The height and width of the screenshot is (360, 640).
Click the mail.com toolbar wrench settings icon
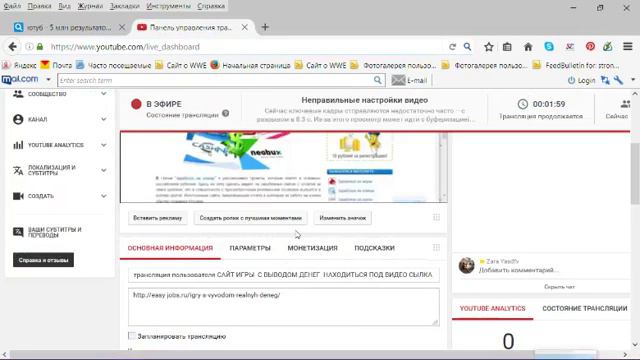[618, 80]
